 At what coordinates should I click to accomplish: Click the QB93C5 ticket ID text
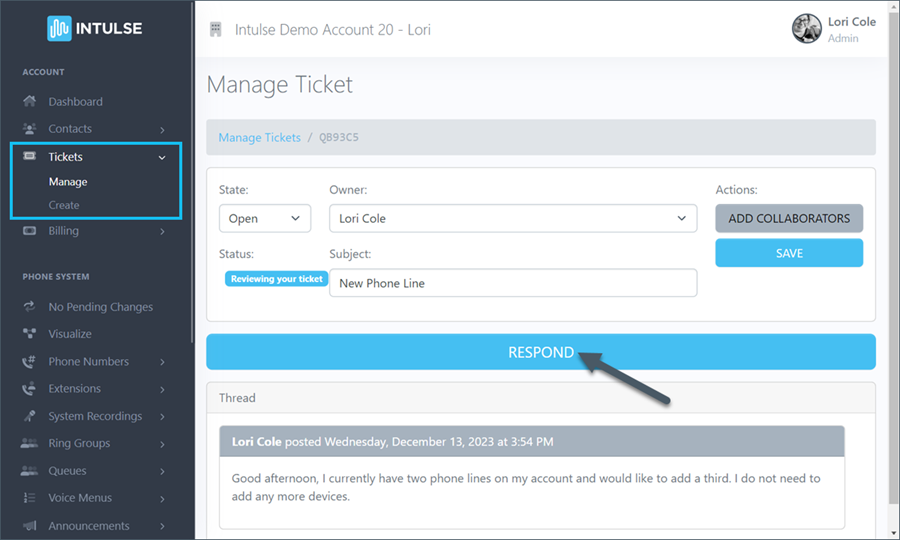point(339,137)
